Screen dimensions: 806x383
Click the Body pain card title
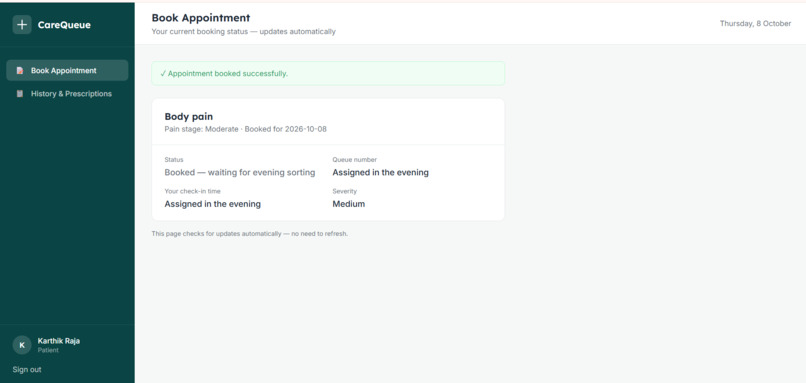tap(189, 117)
